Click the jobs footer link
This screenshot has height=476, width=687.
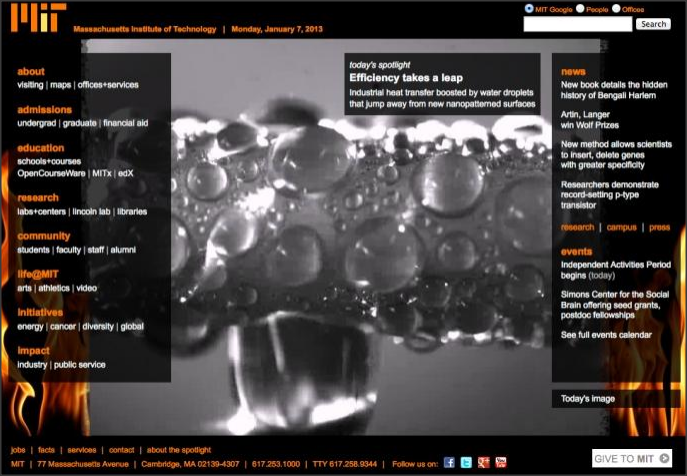[x=18, y=450]
